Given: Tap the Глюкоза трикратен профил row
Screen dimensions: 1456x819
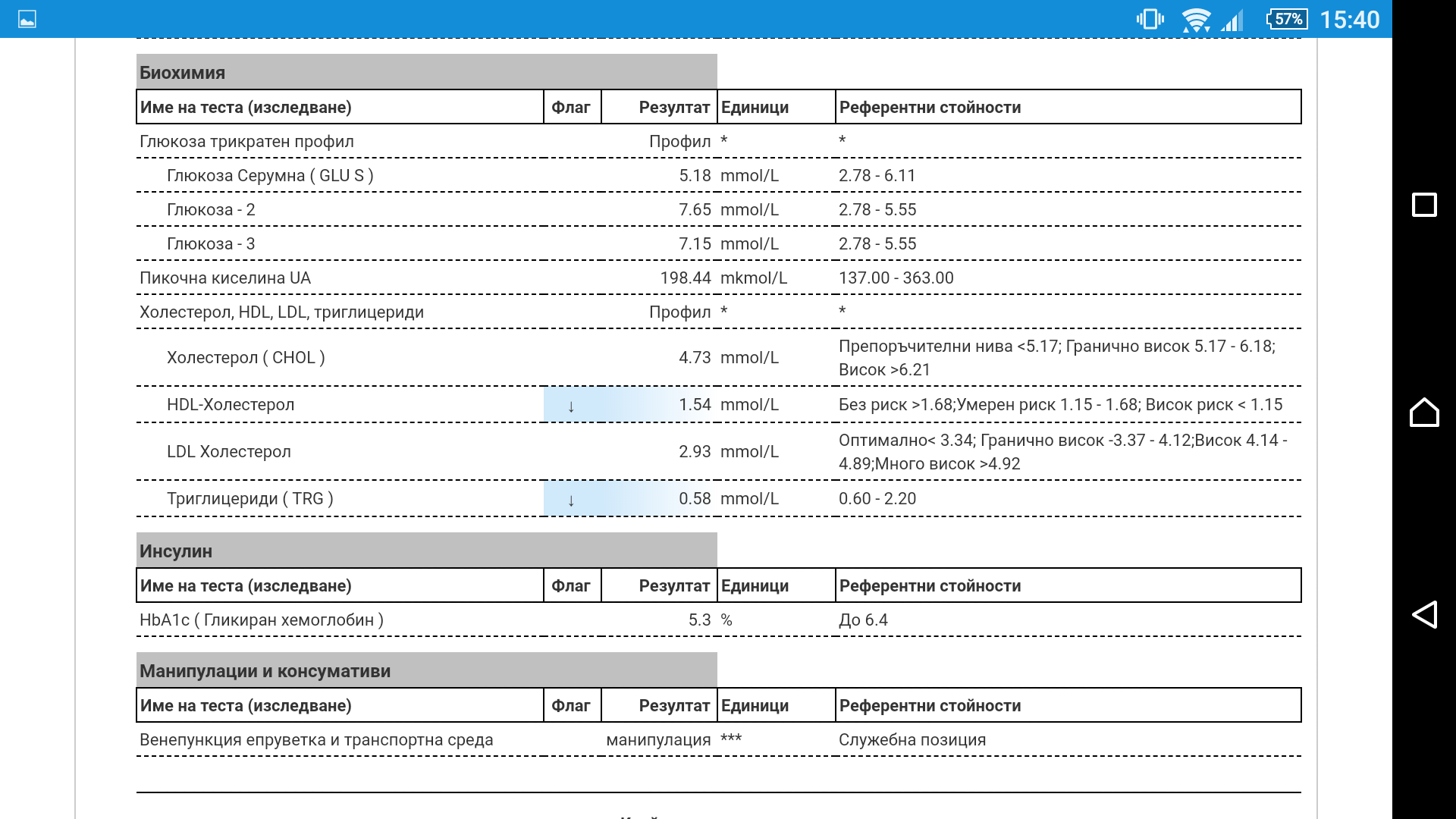Looking at the screenshot, I should 246,142.
